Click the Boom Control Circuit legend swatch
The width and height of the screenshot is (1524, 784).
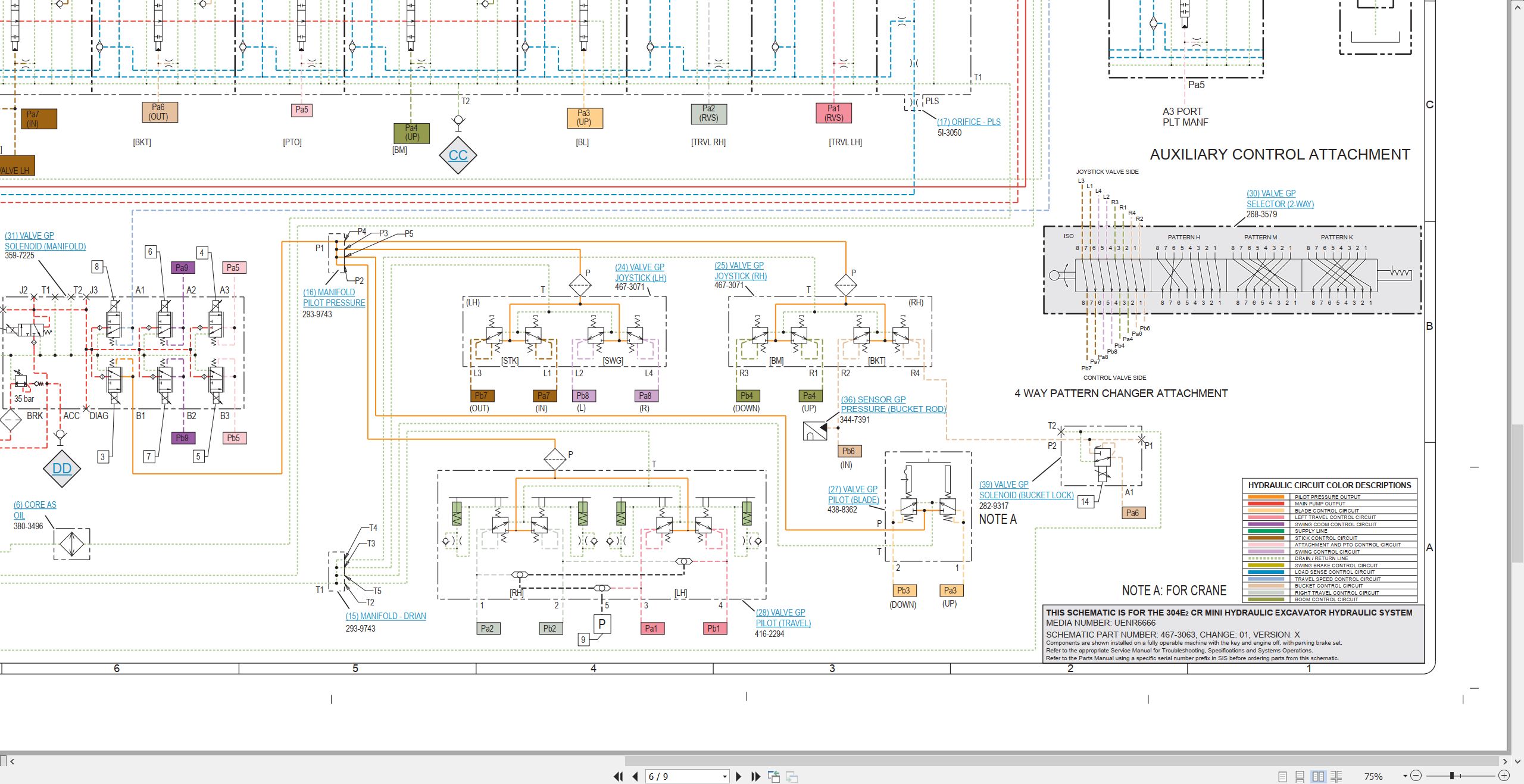click(x=1266, y=599)
